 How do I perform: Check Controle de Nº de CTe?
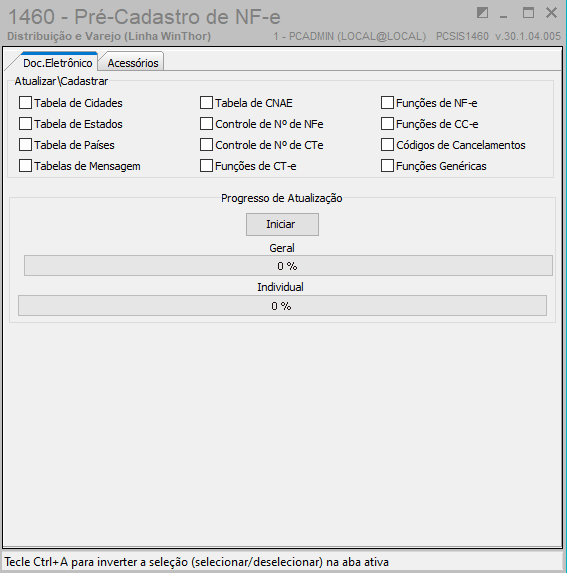click(x=206, y=145)
